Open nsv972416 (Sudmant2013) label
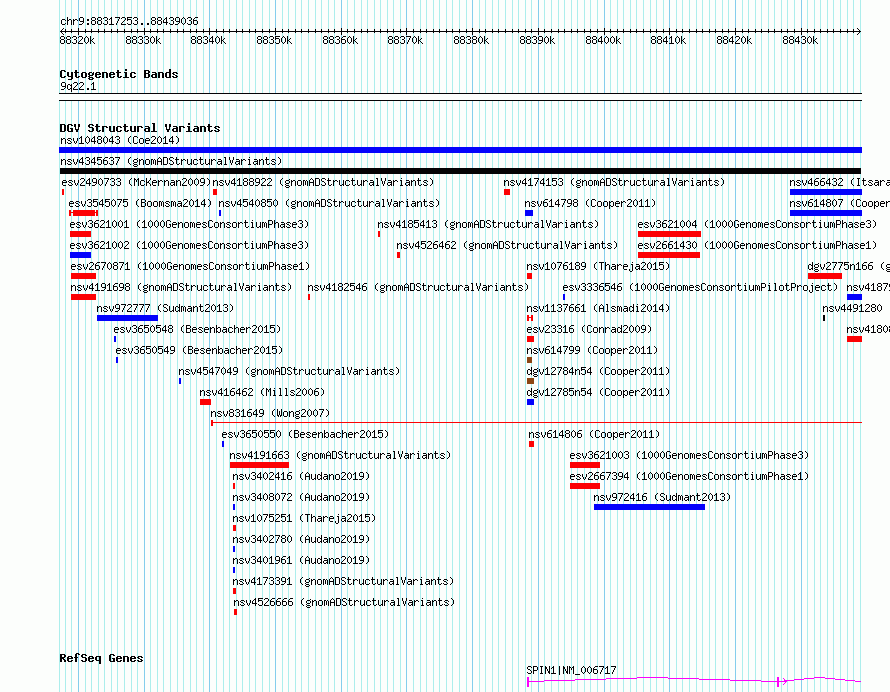 (662, 497)
